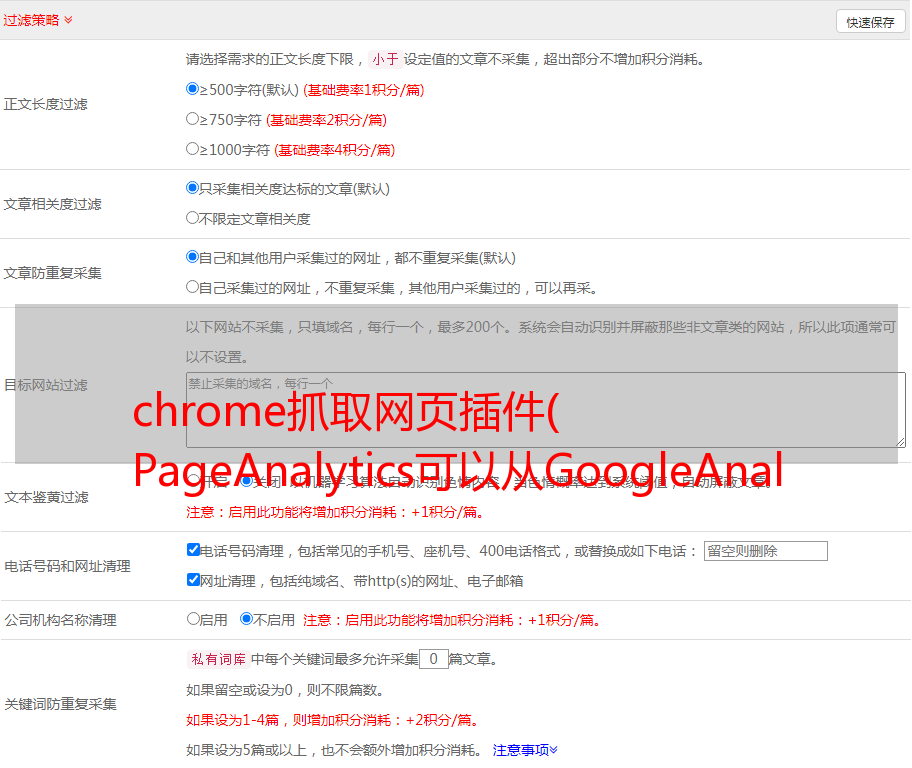Click the 私有词库 tag
Screen dimensions: 912x768
219,659
